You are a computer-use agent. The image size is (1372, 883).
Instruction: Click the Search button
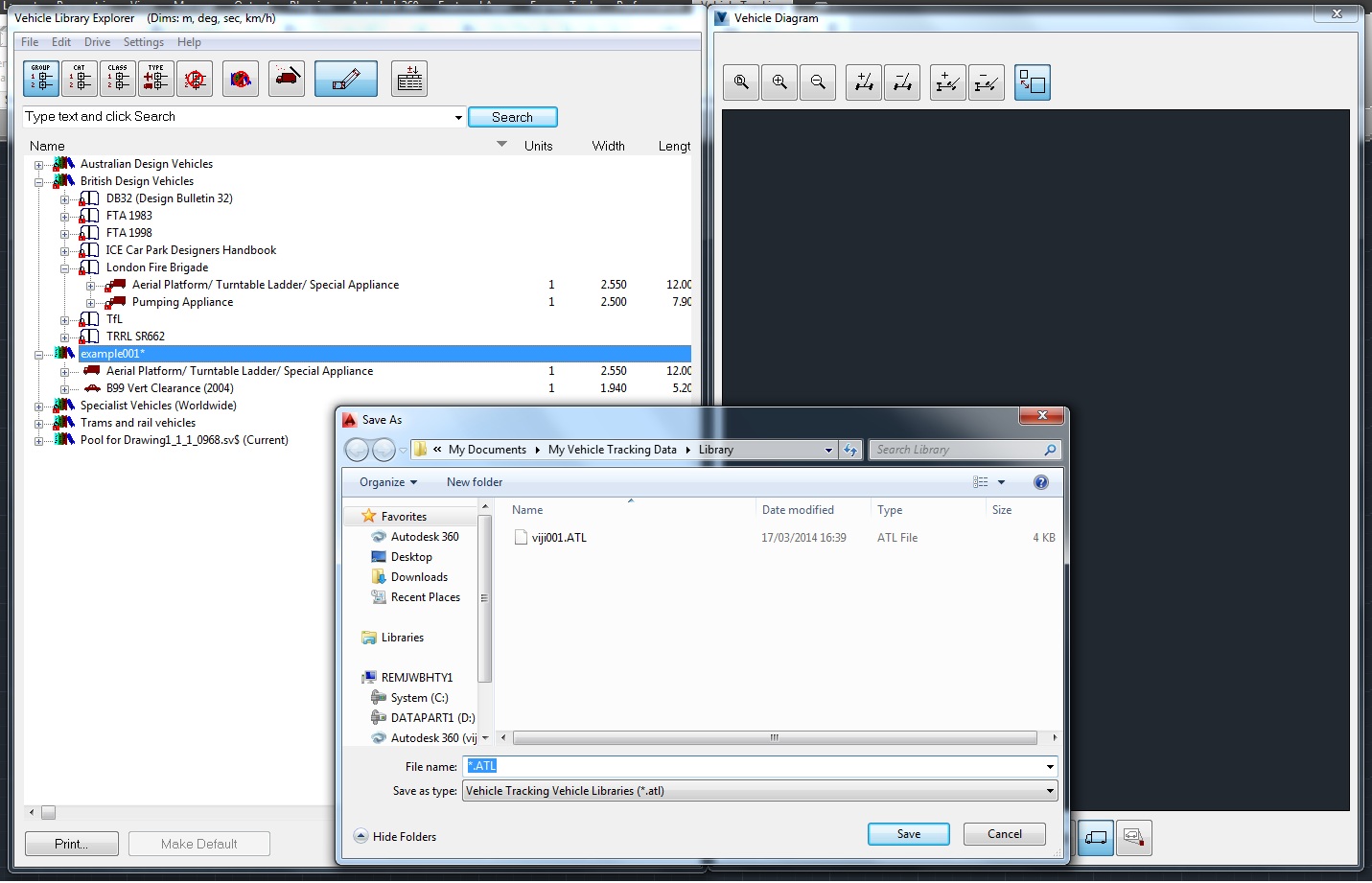coord(513,117)
